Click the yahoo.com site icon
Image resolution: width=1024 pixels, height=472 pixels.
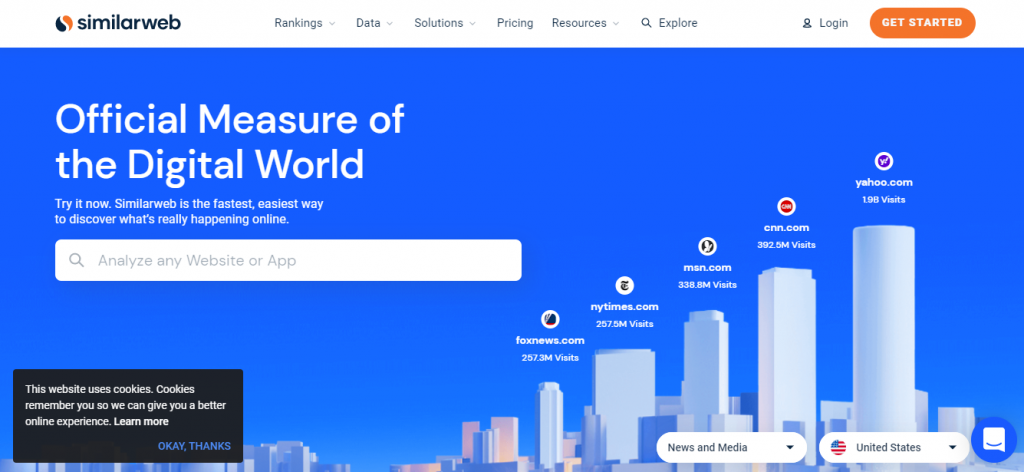(x=884, y=161)
